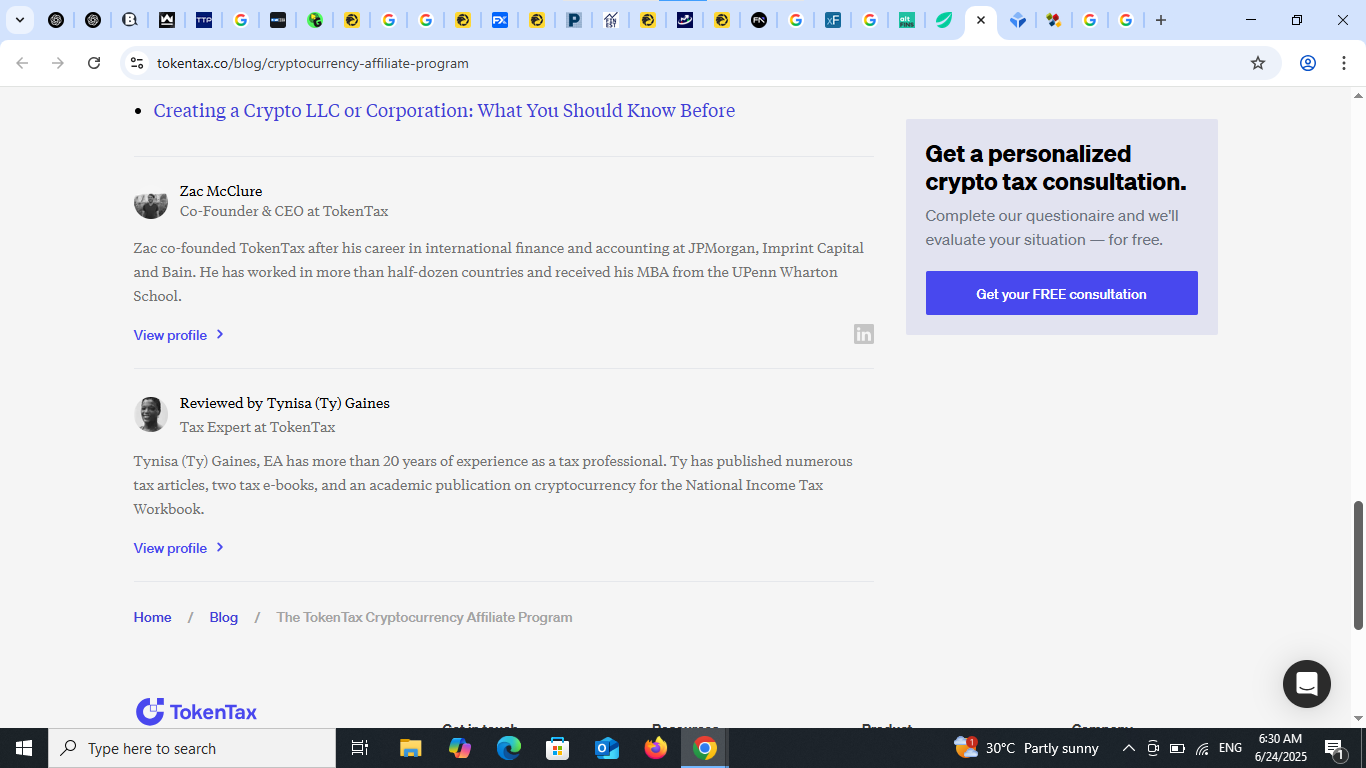View profile of Zac McClure

pyautogui.click(x=170, y=335)
